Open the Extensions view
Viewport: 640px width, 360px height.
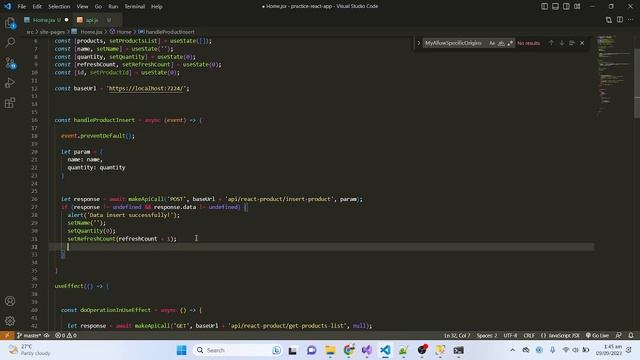(x=10, y=103)
